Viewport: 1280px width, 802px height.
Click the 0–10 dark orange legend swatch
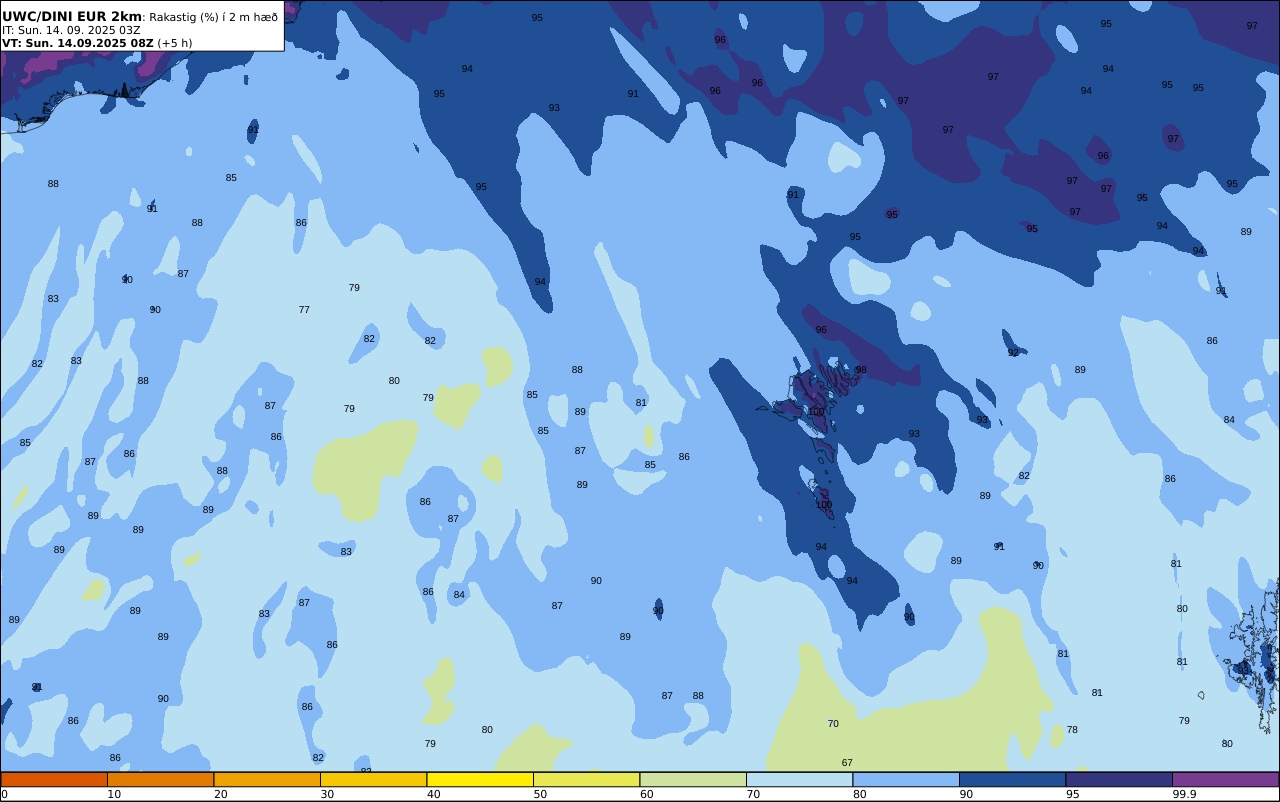(x=54, y=779)
